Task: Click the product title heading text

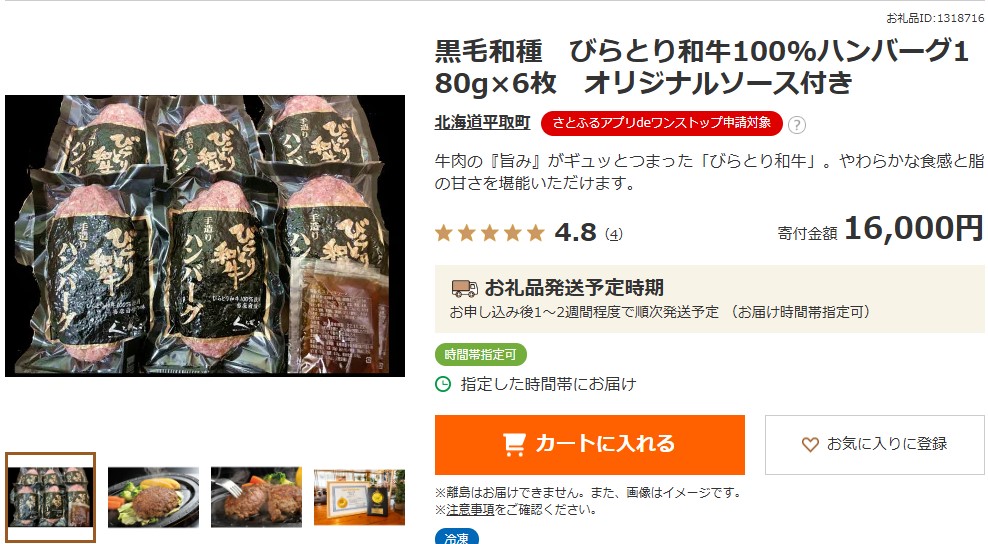Action: click(701, 67)
